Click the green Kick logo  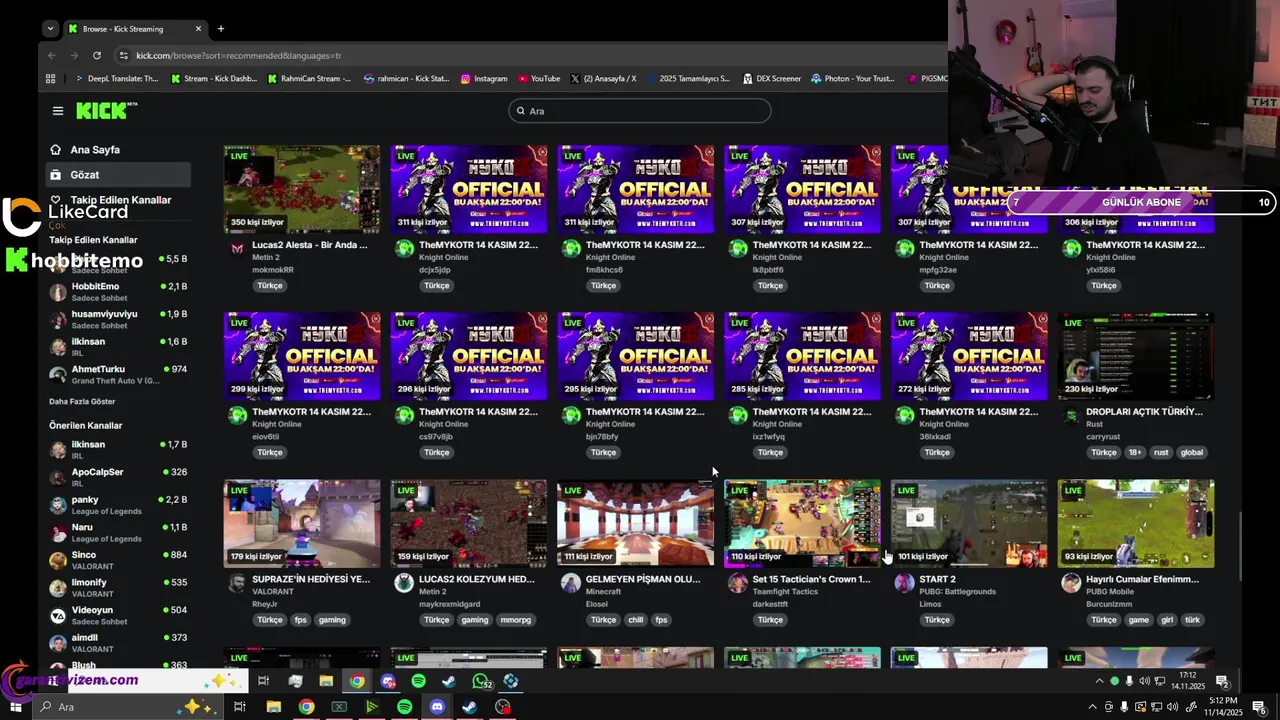(x=107, y=110)
